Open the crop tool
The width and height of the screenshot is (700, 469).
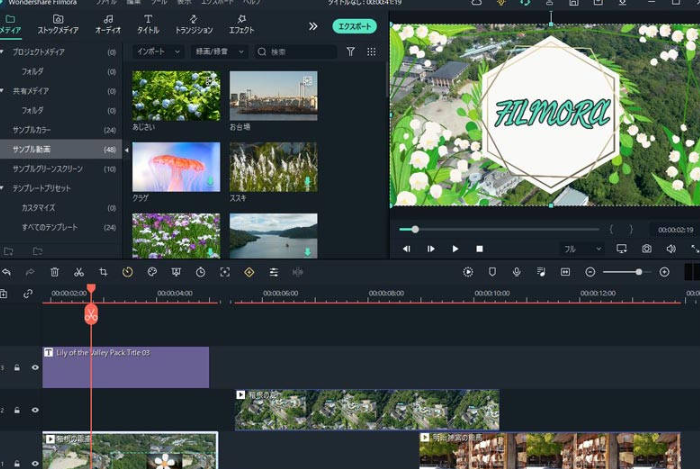[103, 272]
